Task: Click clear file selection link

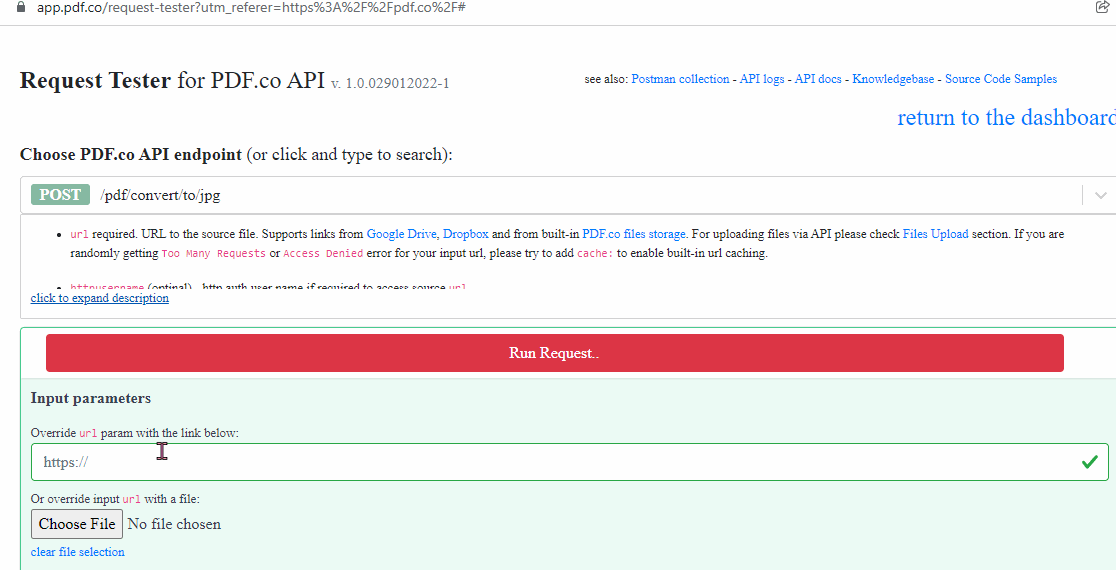Action: (78, 552)
